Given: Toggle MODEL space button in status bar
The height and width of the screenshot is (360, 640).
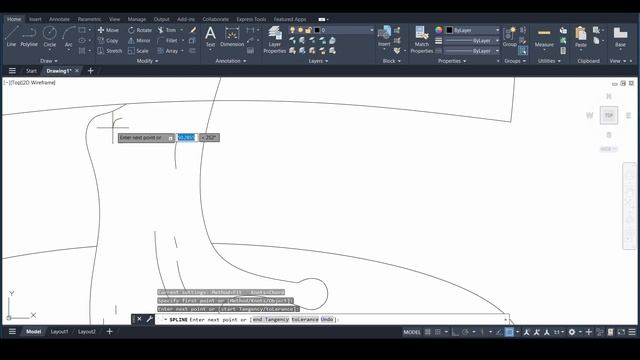Looking at the screenshot, I should click(x=412, y=332).
